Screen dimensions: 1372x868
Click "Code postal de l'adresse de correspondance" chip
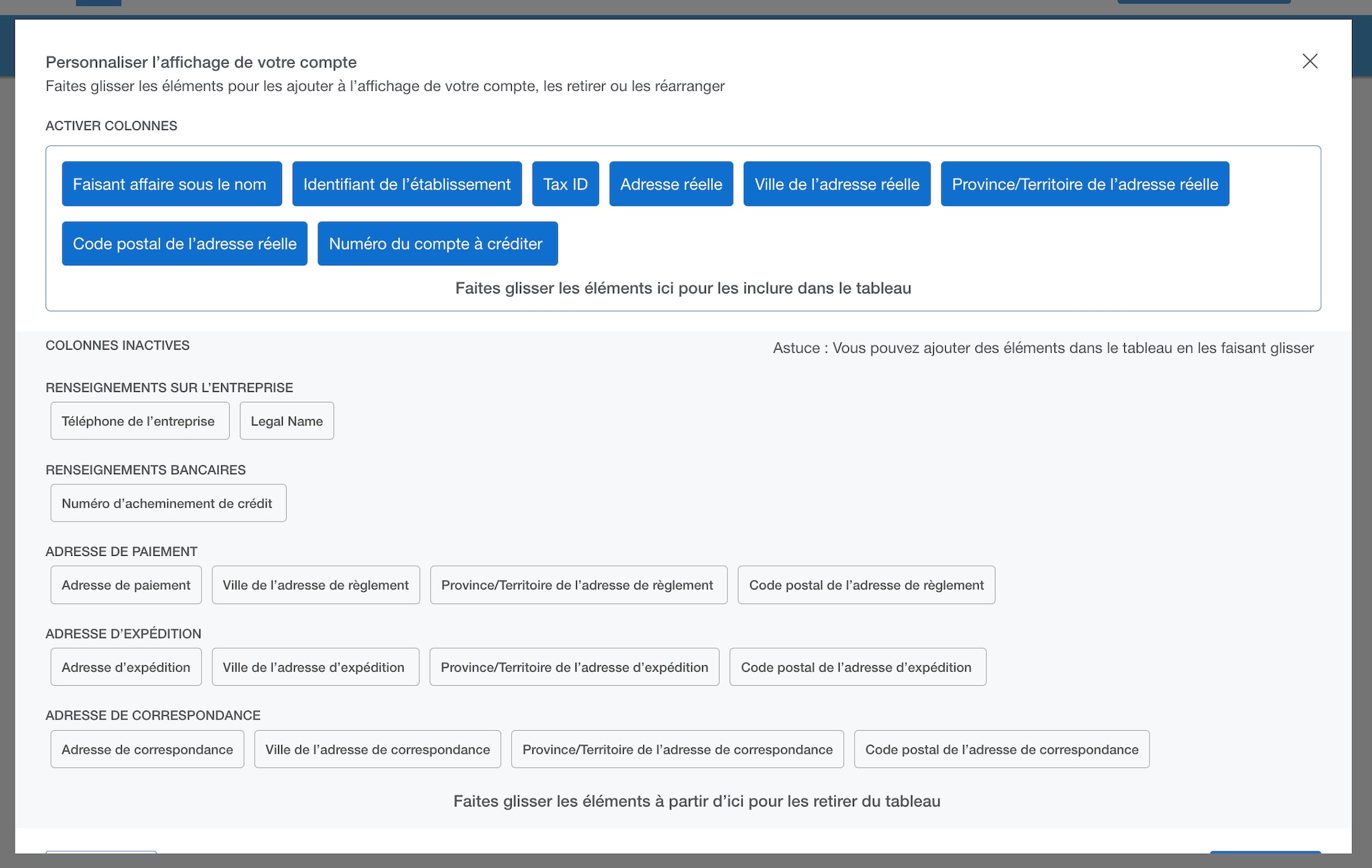click(x=1001, y=749)
